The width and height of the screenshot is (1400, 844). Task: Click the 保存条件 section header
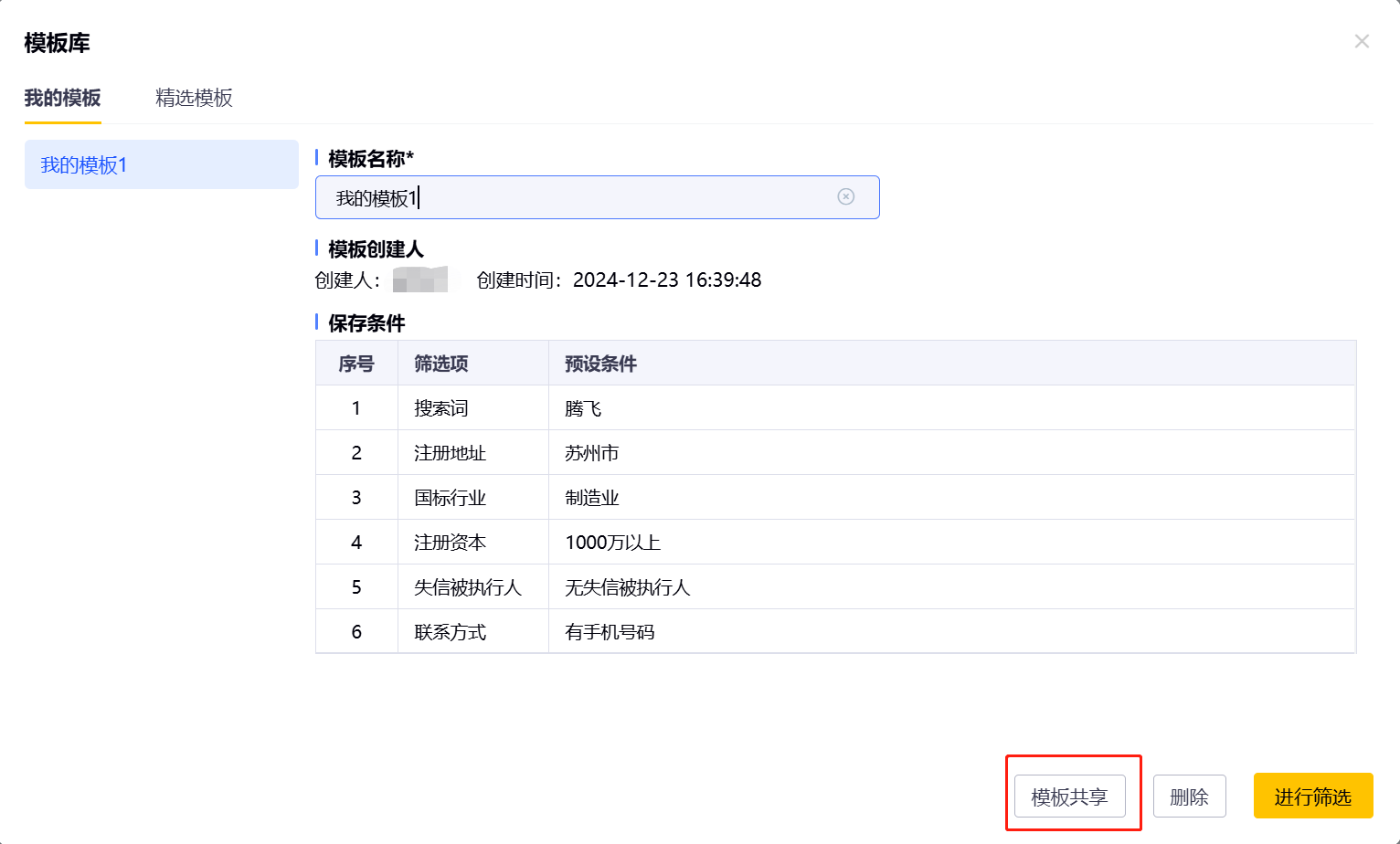coord(366,323)
